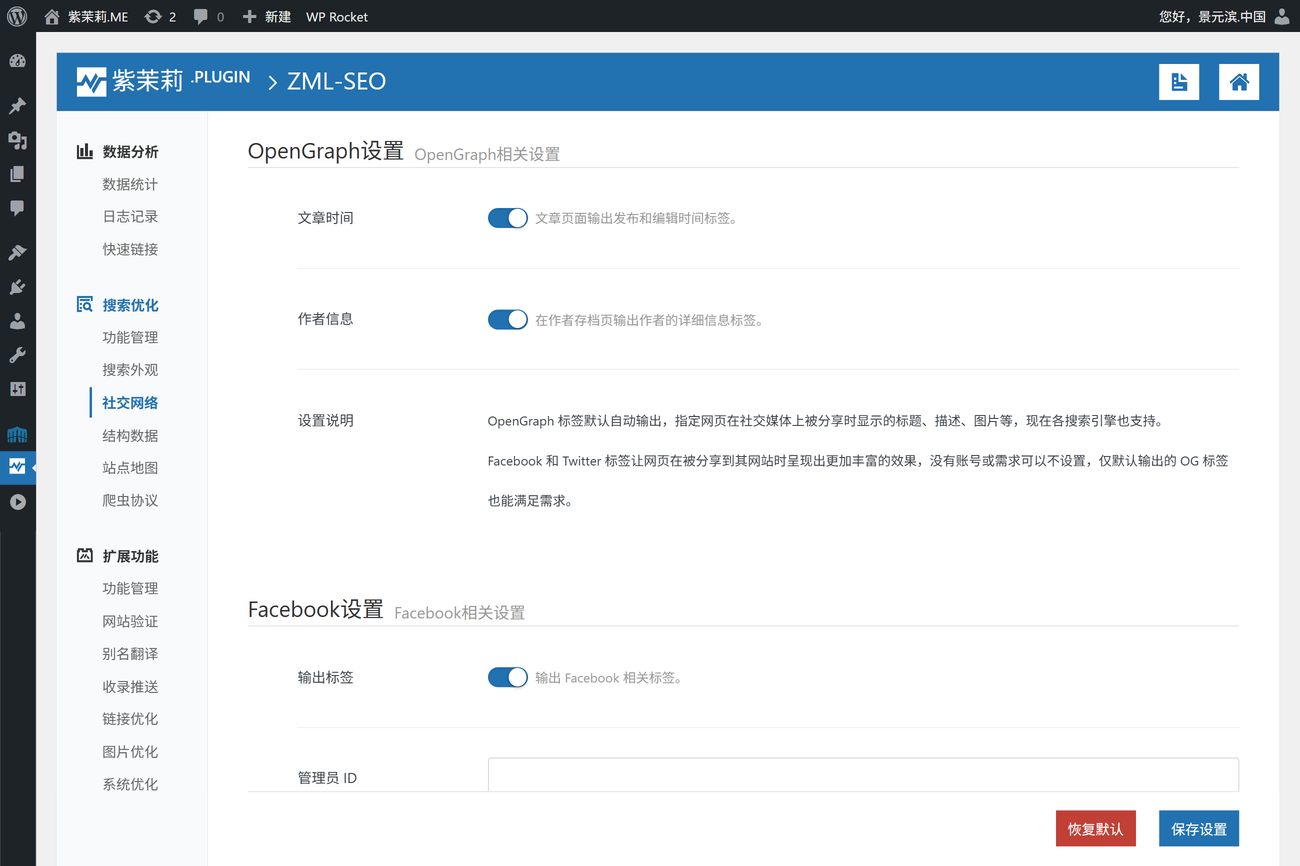Click the 设置说明 label
The height and width of the screenshot is (866, 1300).
(x=326, y=420)
